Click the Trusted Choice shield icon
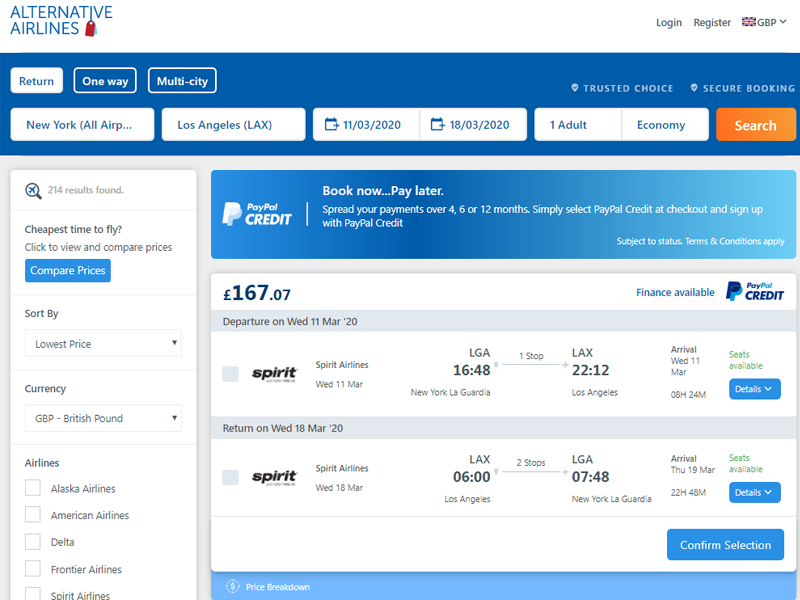The image size is (800, 600). pos(574,88)
